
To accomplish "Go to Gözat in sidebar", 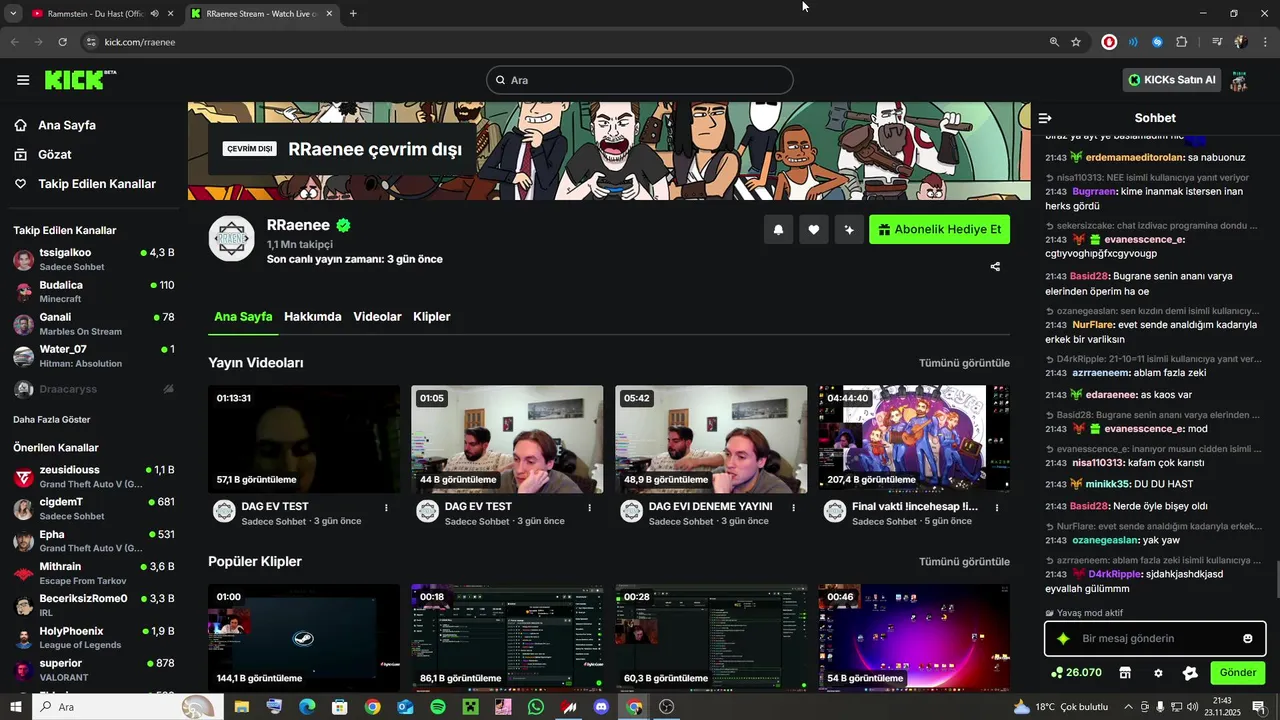I will (x=55, y=155).
